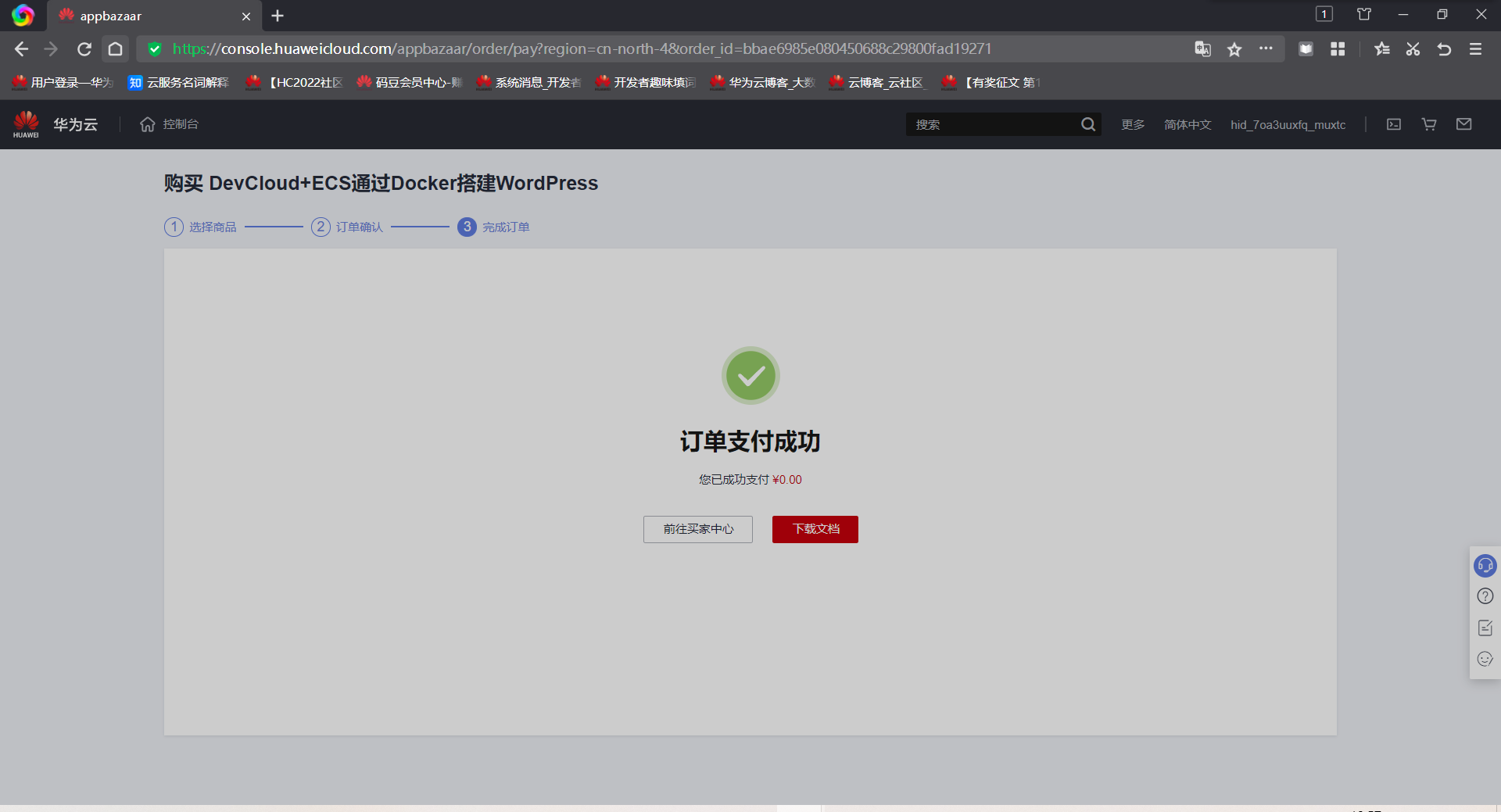The image size is (1501, 812).
Task: Open the 开发者趣味填词 bookmark
Action: (645, 82)
